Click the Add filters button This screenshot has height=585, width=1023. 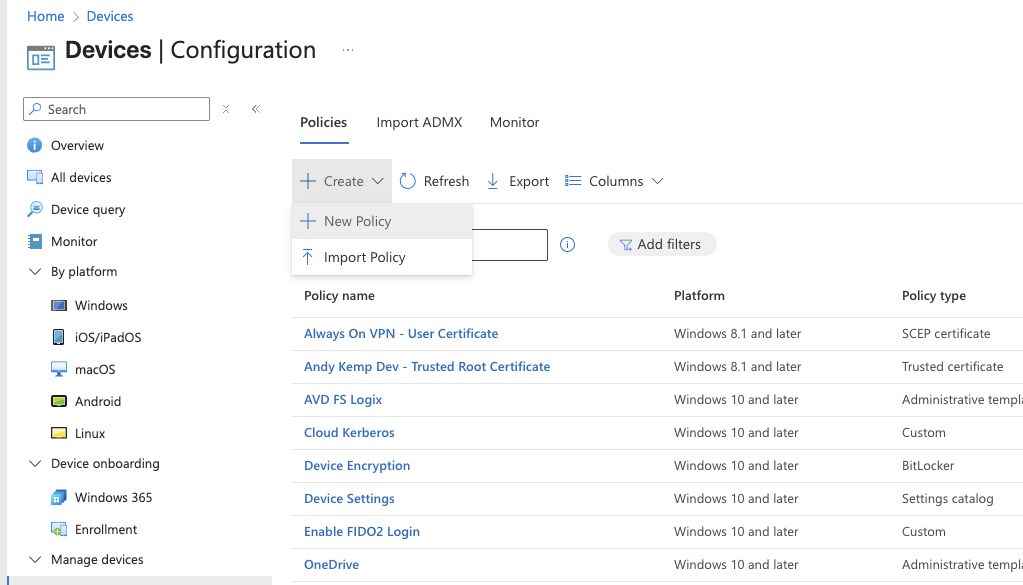[662, 245]
